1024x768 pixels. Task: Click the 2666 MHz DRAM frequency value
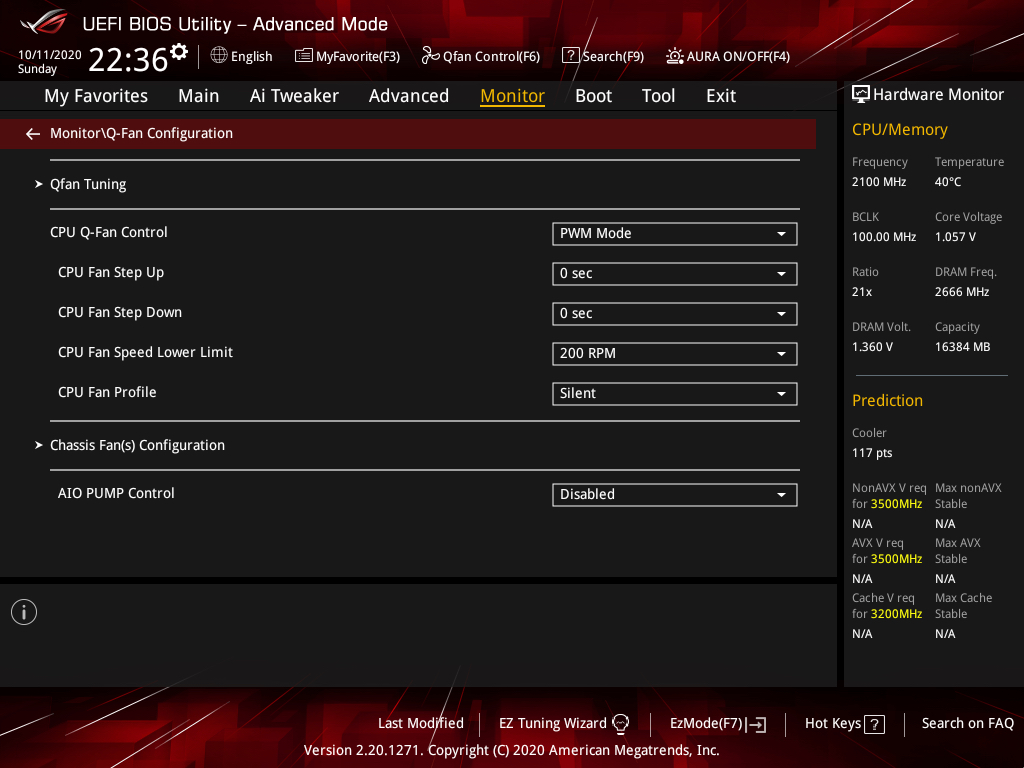tap(961, 292)
